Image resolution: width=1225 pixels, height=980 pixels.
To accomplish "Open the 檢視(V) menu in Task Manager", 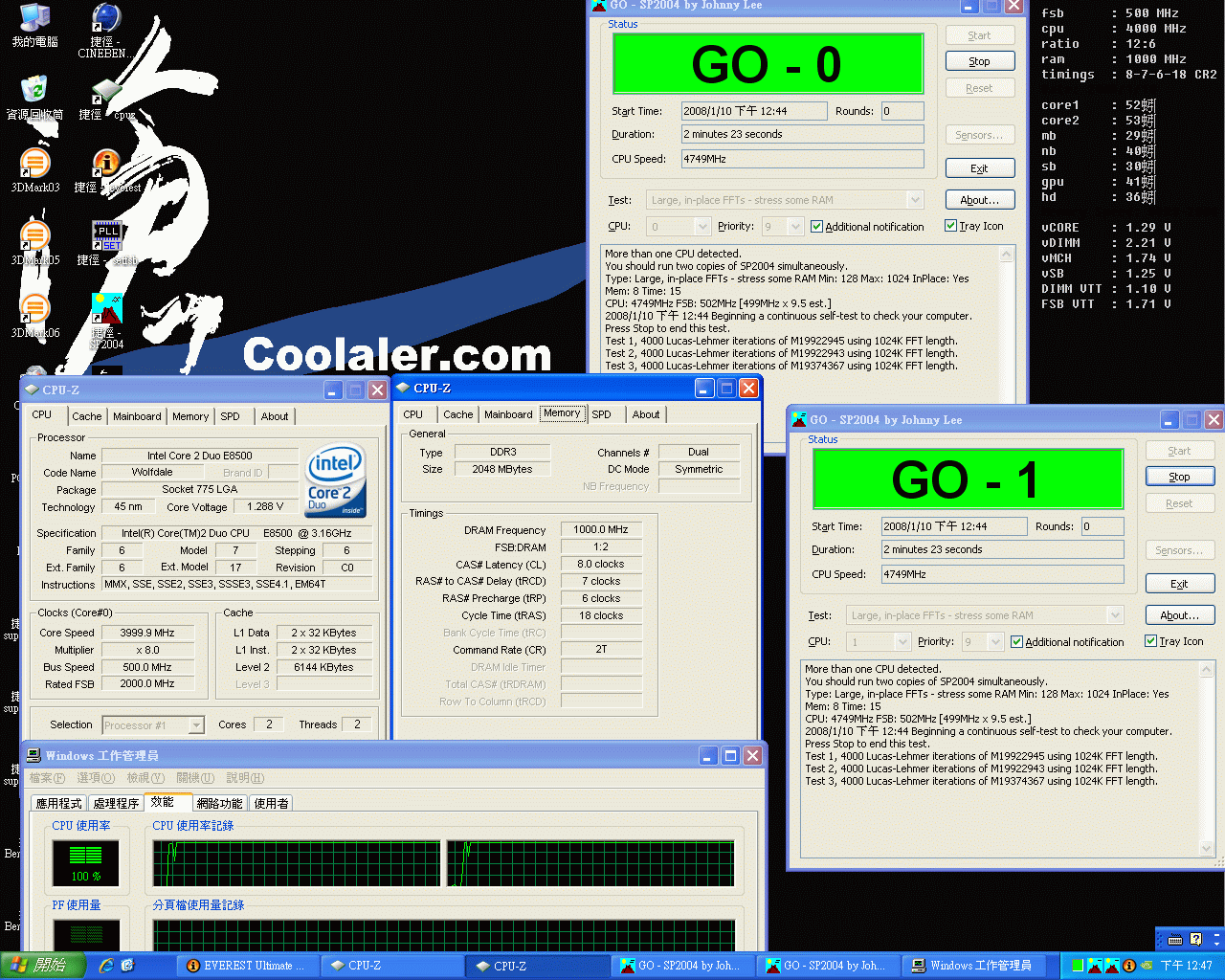I will pyautogui.click(x=145, y=778).
